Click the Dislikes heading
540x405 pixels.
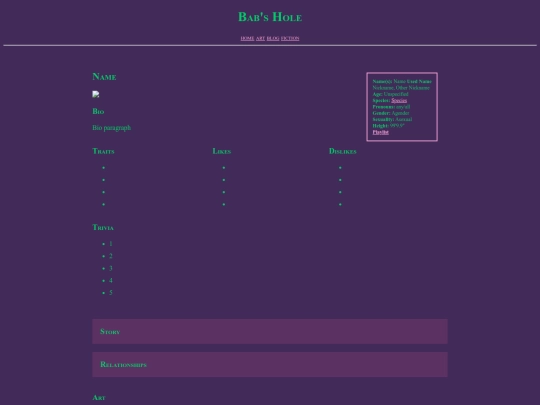point(343,151)
